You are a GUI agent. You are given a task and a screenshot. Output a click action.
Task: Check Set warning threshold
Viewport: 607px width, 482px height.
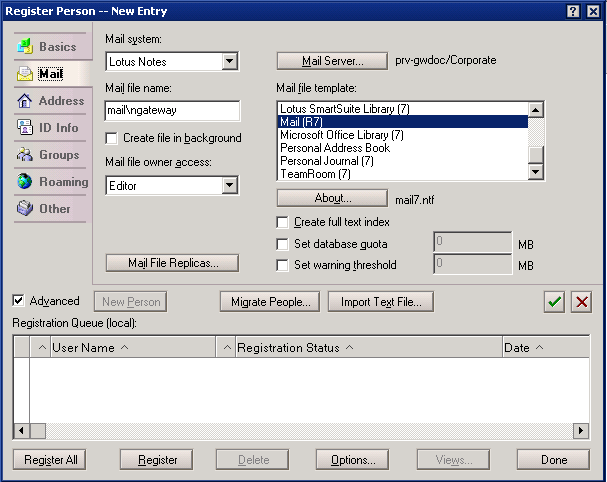tap(283, 265)
